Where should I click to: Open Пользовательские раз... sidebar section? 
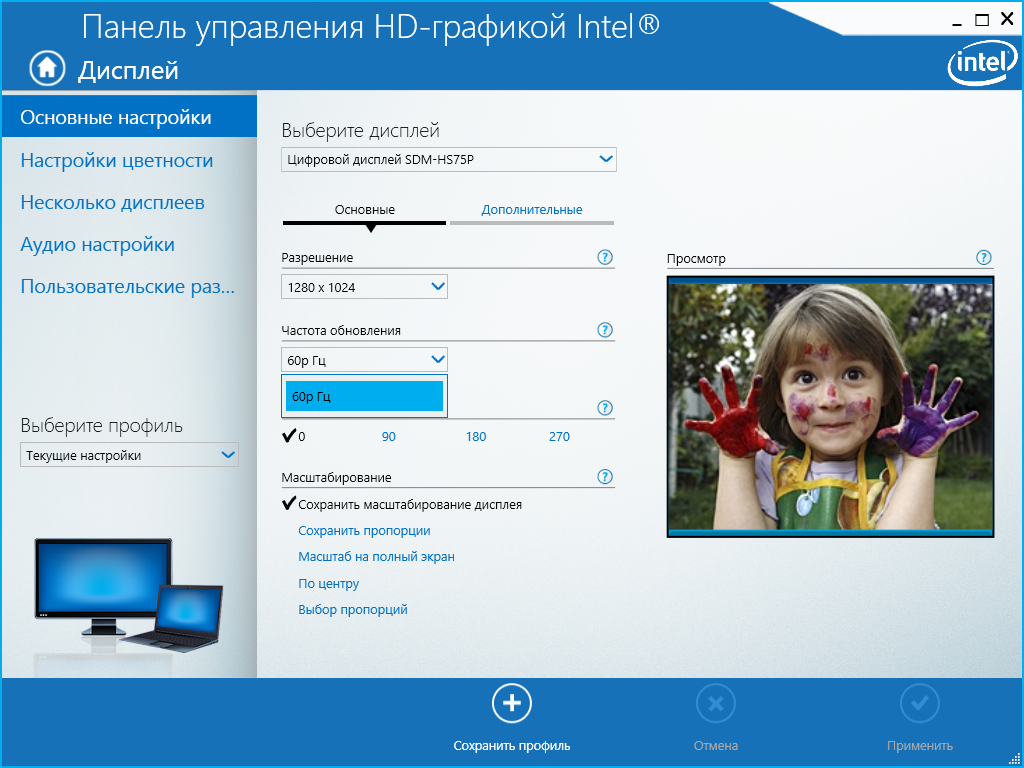pos(127,287)
